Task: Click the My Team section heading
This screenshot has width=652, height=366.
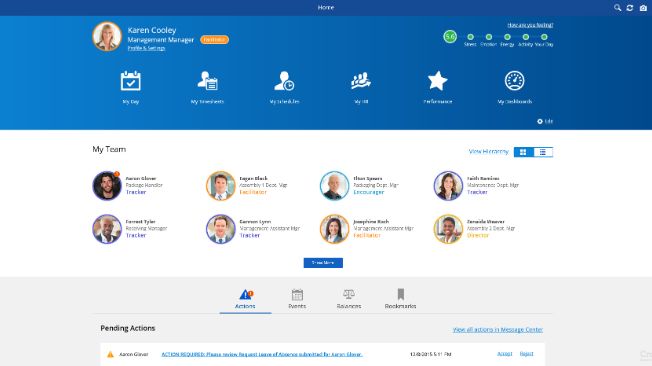Action: [109, 149]
